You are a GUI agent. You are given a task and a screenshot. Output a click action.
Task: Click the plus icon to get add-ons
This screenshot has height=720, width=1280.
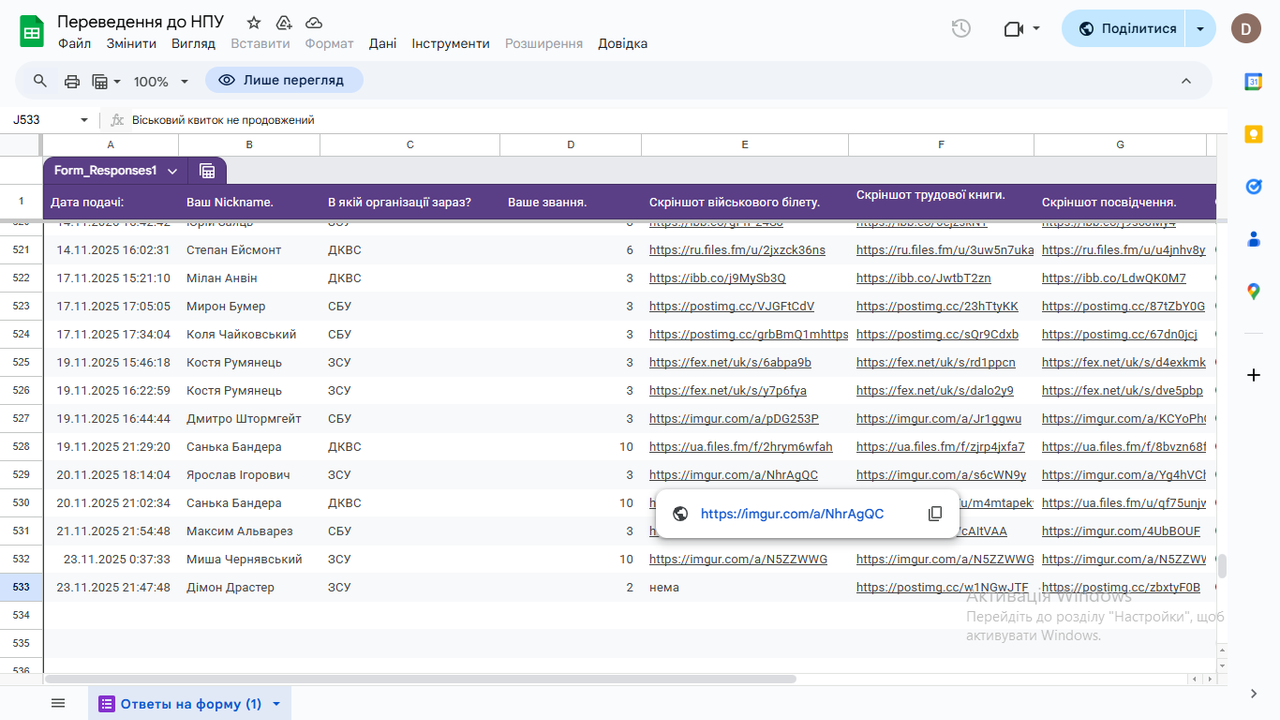1253,375
